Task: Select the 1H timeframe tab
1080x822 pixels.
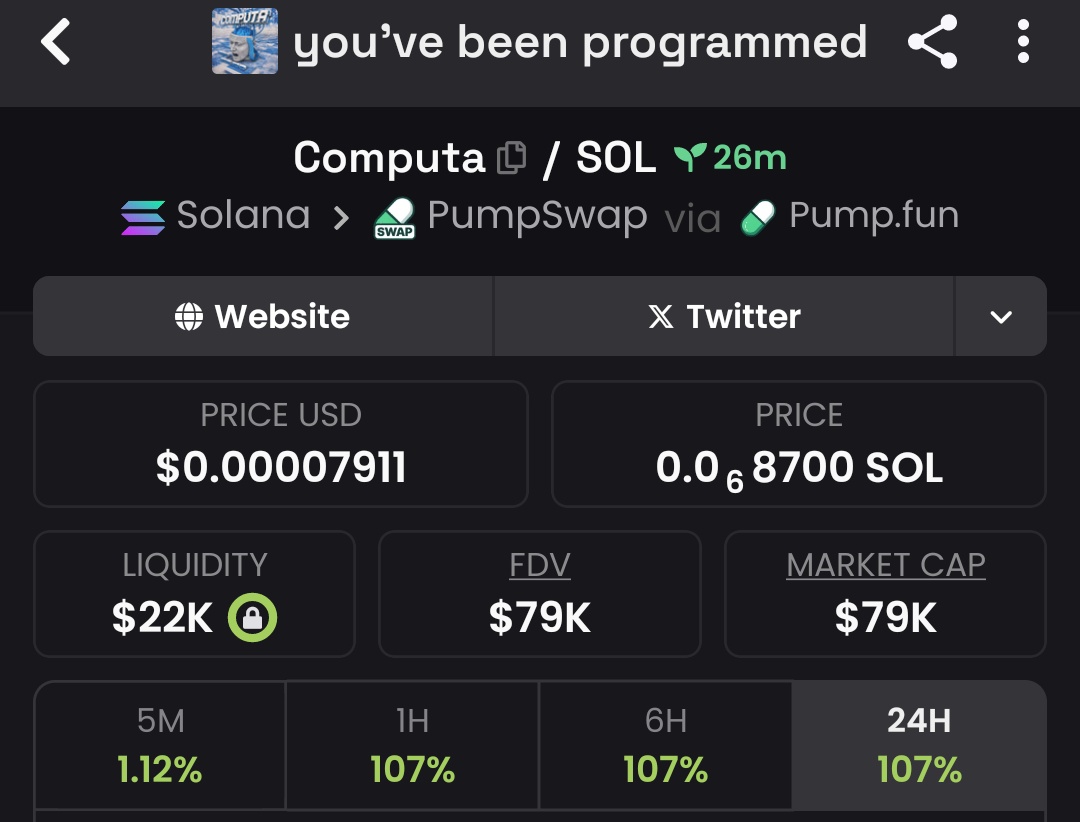Action: click(412, 746)
